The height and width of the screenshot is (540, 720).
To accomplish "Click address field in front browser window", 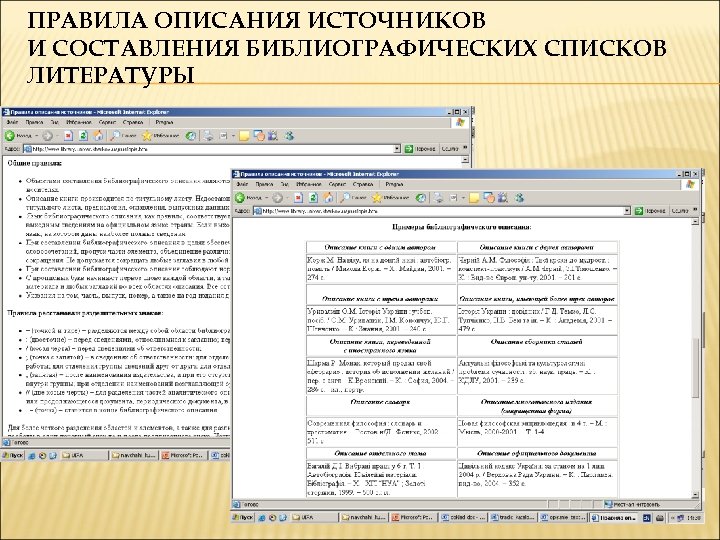I will [442, 211].
